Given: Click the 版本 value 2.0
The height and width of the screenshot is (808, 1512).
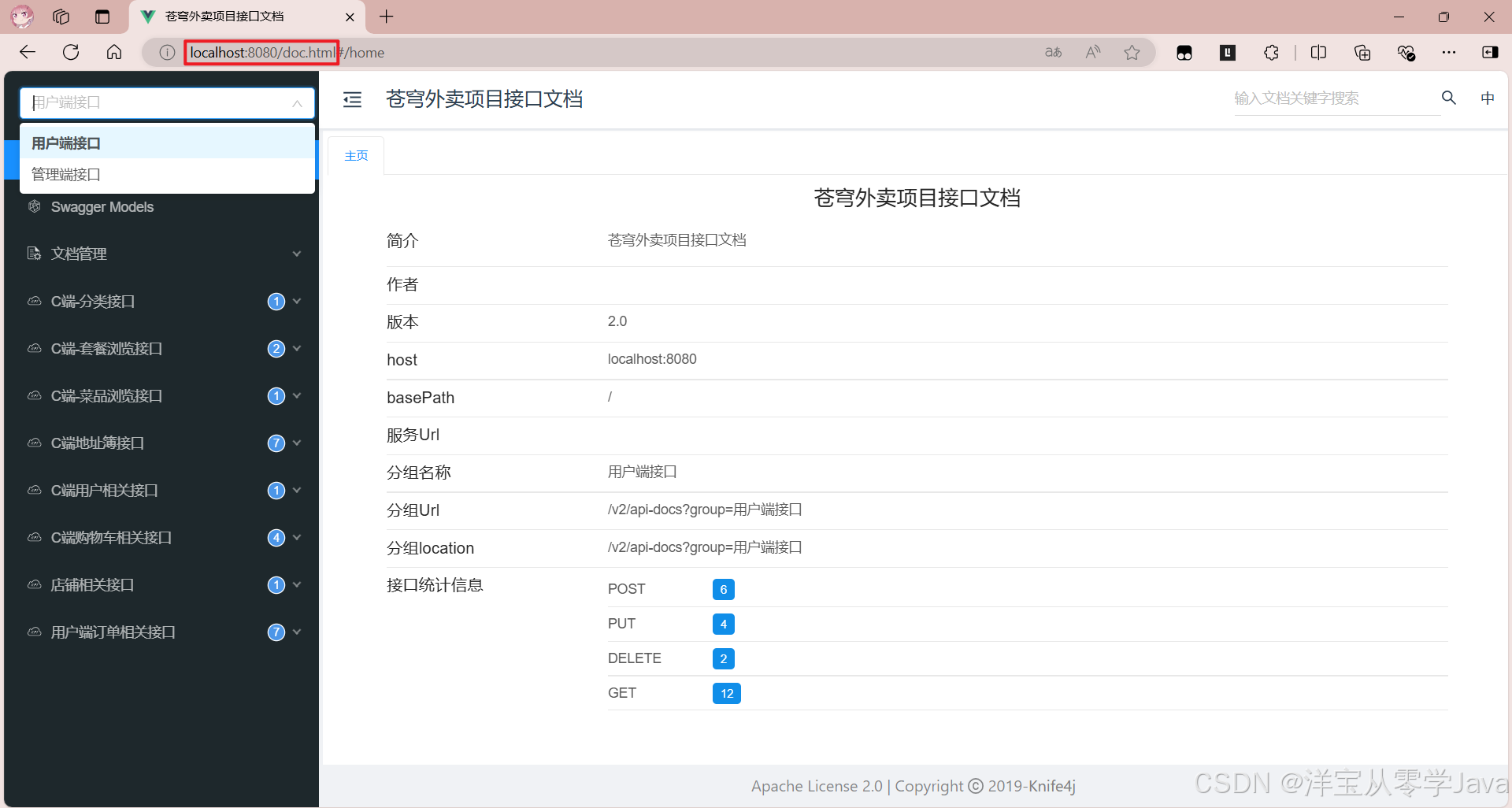Looking at the screenshot, I should coord(617,321).
